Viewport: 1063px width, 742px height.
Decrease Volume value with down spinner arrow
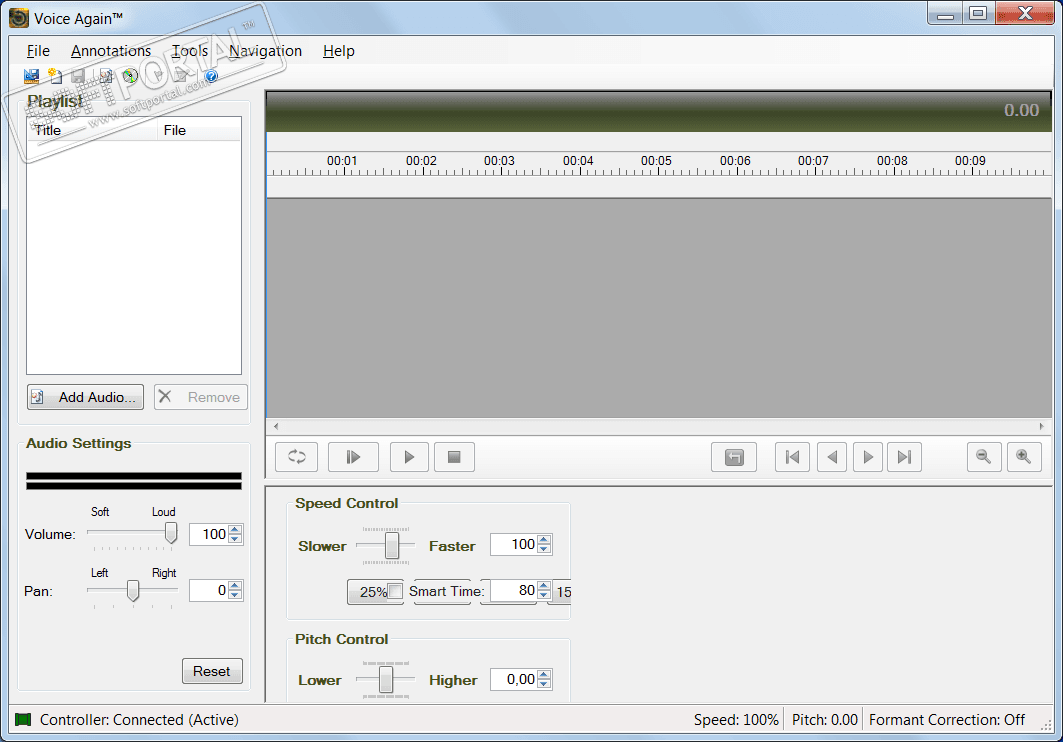(235, 539)
